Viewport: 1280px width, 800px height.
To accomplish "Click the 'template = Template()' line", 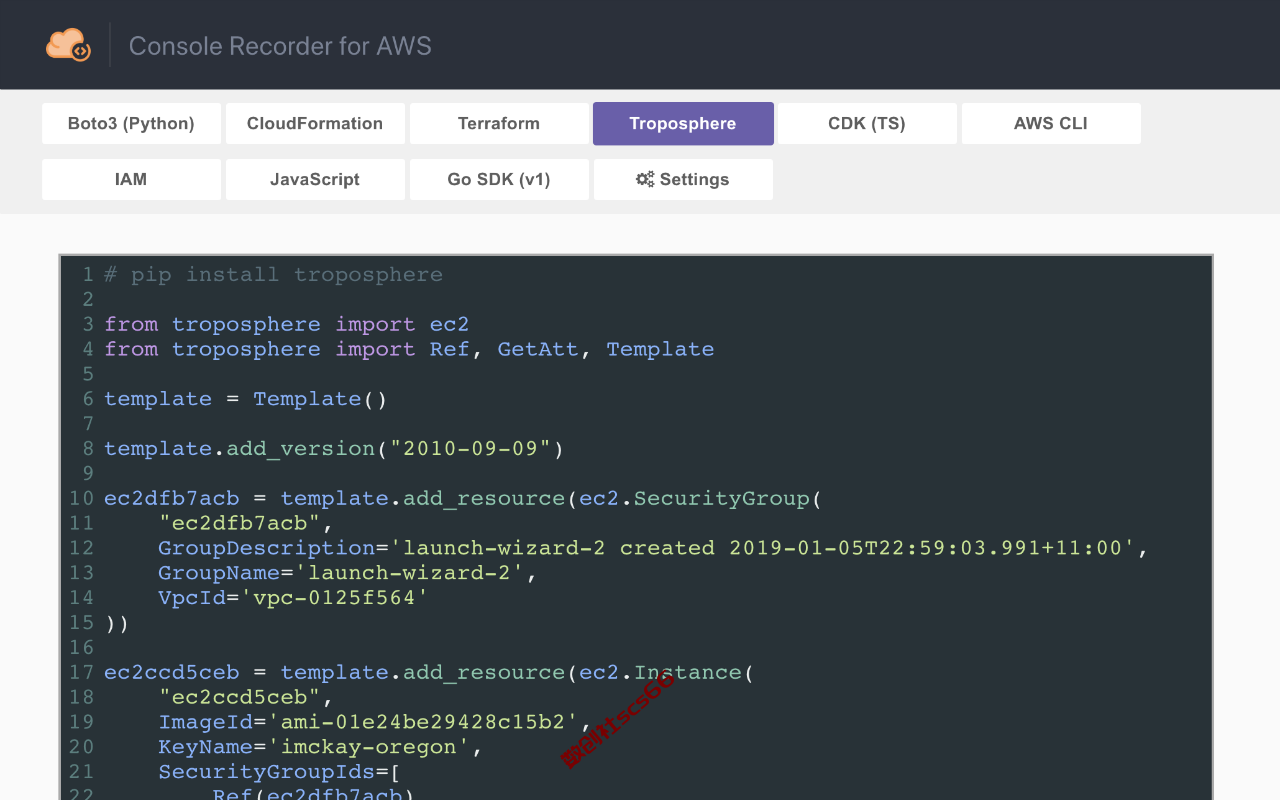I will 245,399.
